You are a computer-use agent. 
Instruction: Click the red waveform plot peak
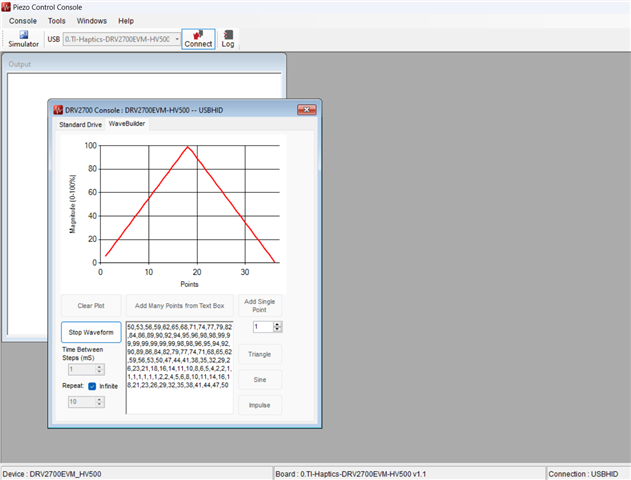(x=188, y=147)
